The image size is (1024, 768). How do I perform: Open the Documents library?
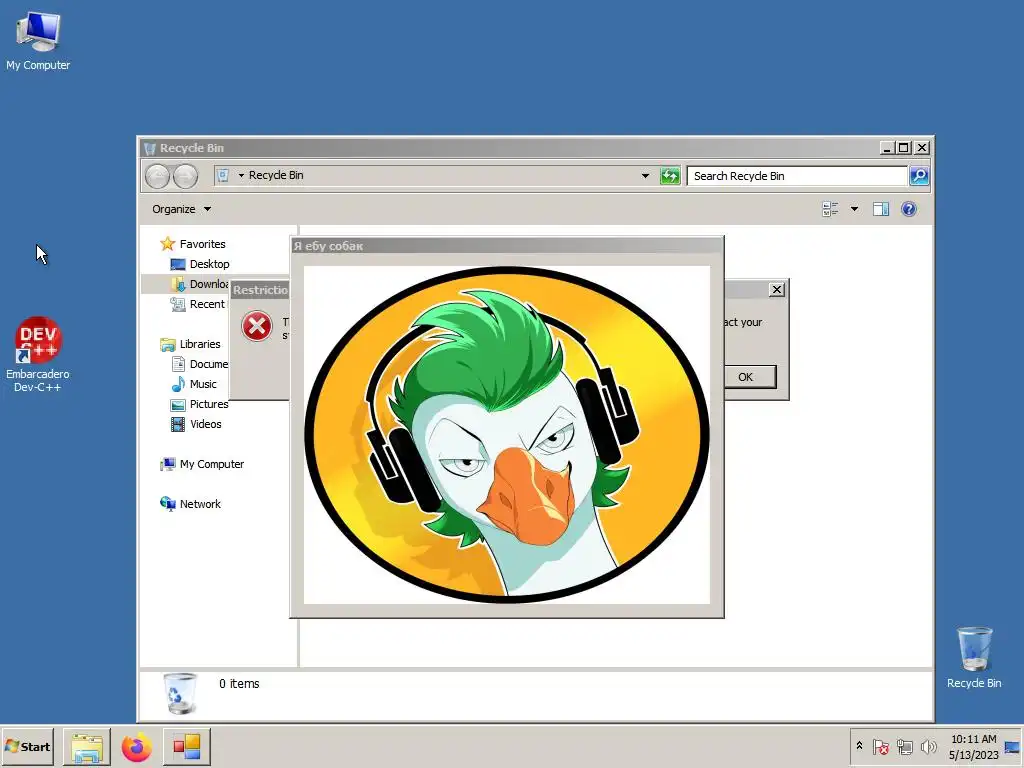point(200,364)
